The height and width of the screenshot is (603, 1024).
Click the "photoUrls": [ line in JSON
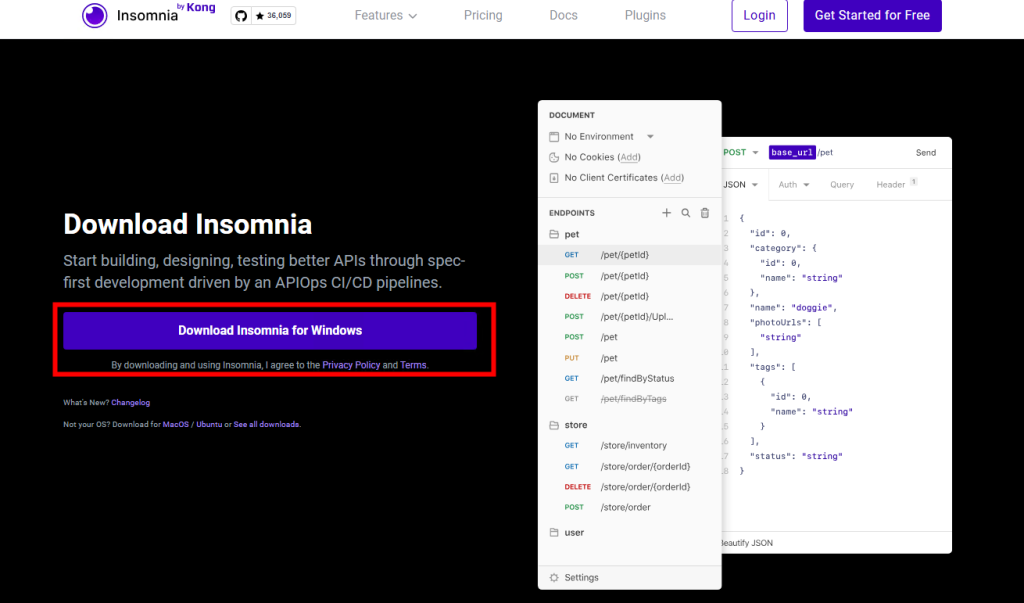coord(786,323)
